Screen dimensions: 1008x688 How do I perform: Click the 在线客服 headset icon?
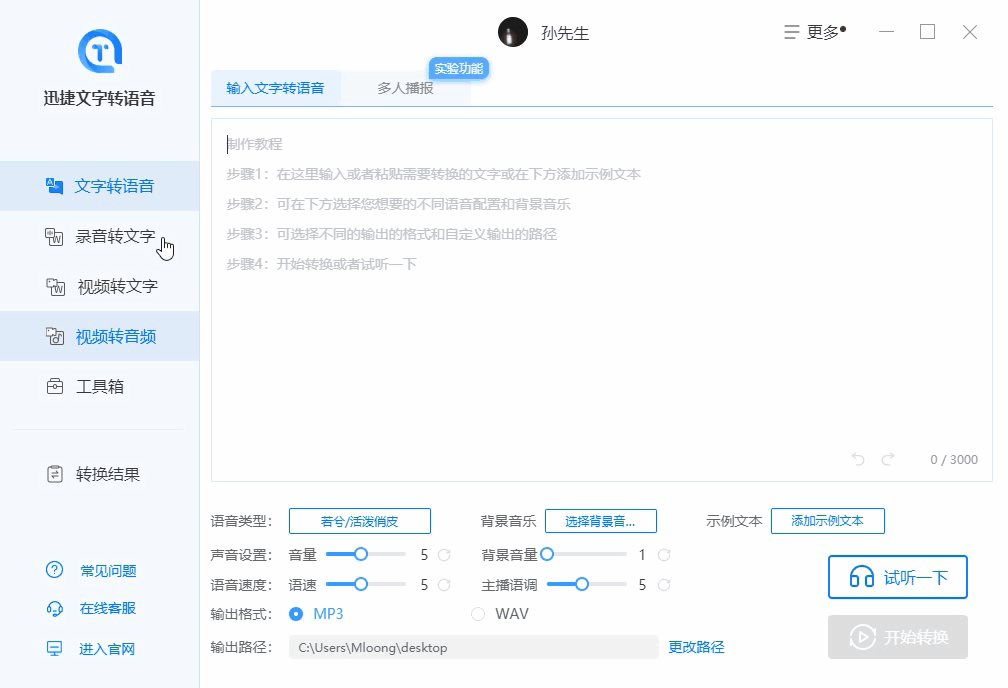coord(55,608)
